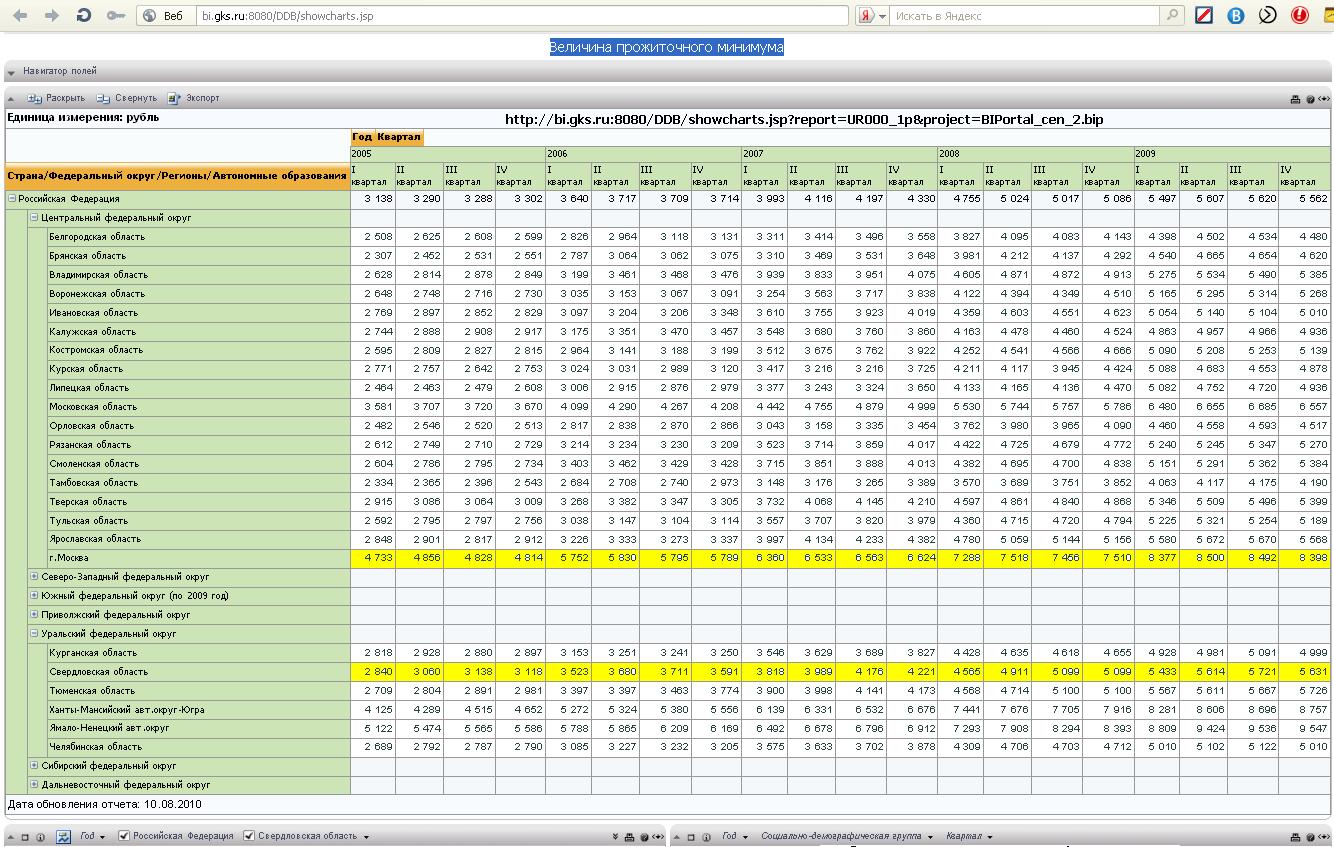Click the Раскрыть toolbar button
Screen dimensions: 1334x847
56,98
